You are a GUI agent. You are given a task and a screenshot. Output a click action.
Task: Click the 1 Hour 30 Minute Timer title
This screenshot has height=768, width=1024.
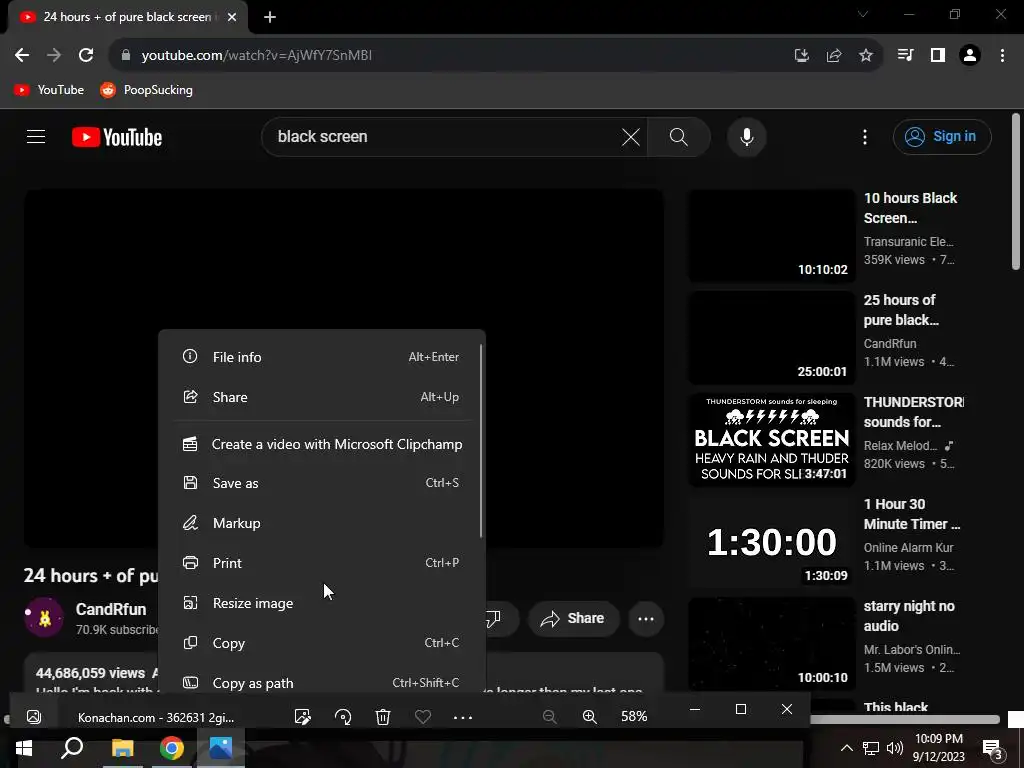(912, 514)
